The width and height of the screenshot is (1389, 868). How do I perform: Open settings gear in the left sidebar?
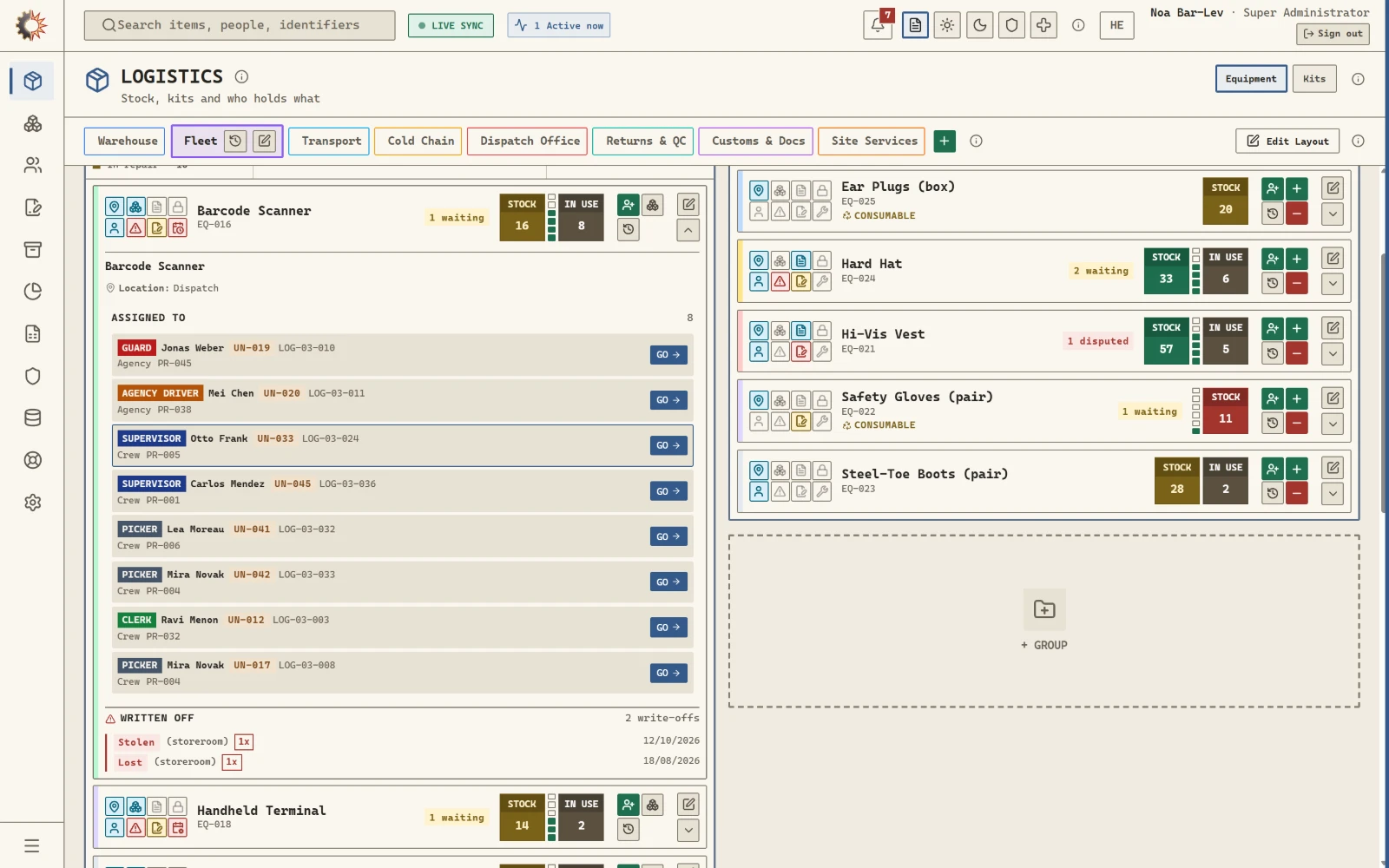coord(33,503)
